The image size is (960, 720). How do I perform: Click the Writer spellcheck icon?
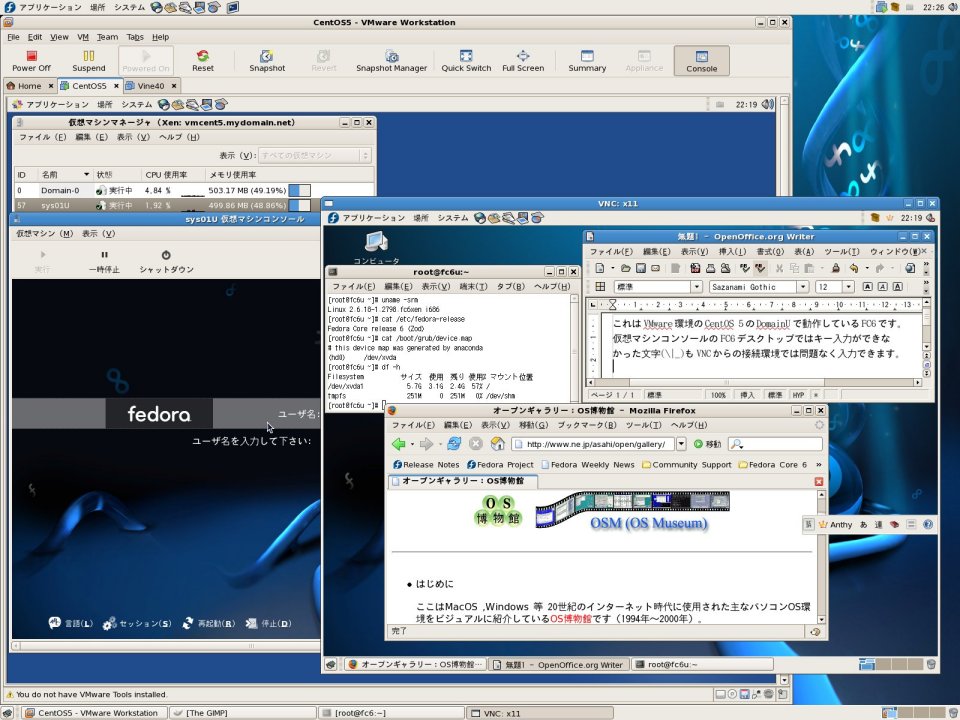pos(744,268)
